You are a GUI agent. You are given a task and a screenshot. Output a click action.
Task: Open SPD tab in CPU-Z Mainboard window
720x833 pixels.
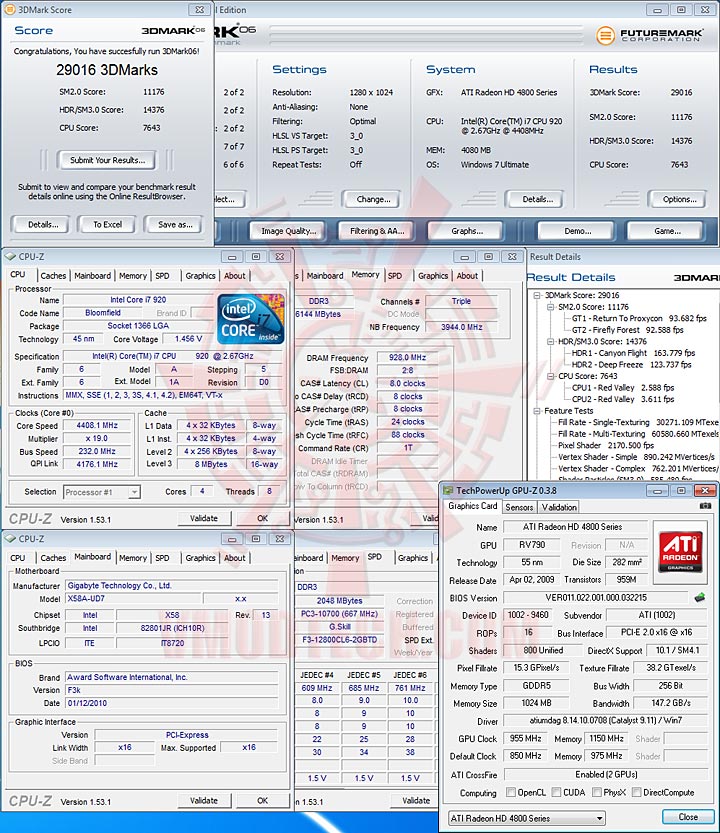tap(162, 558)
